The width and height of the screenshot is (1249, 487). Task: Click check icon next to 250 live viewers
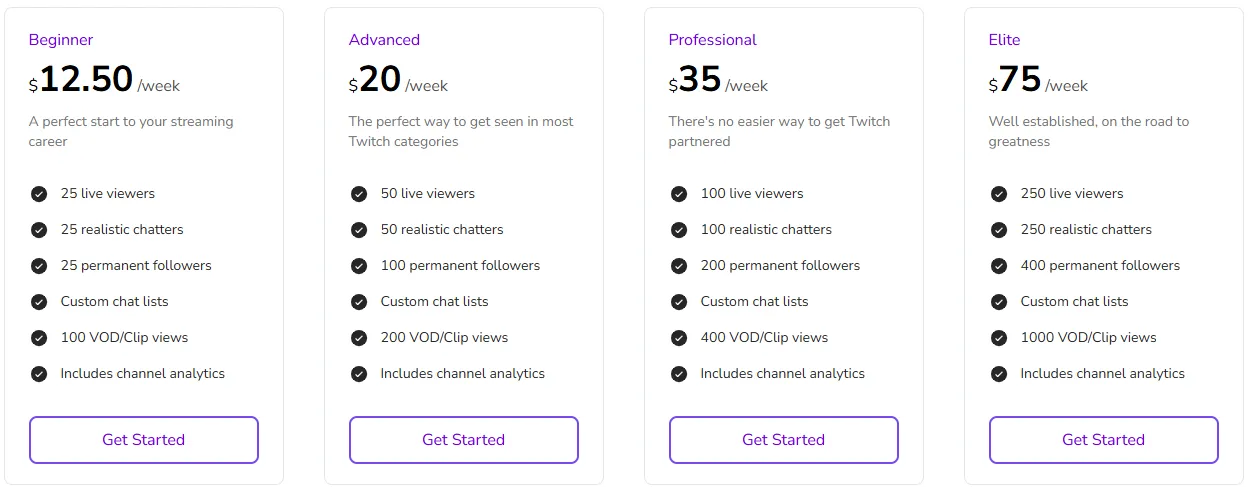[999, 194]
